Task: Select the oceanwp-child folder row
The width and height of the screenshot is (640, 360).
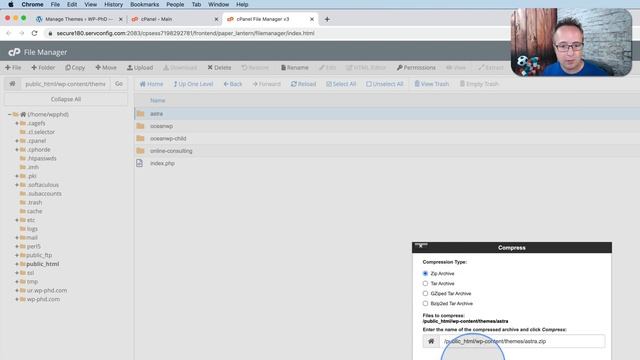Action: [x=387, y=138]
